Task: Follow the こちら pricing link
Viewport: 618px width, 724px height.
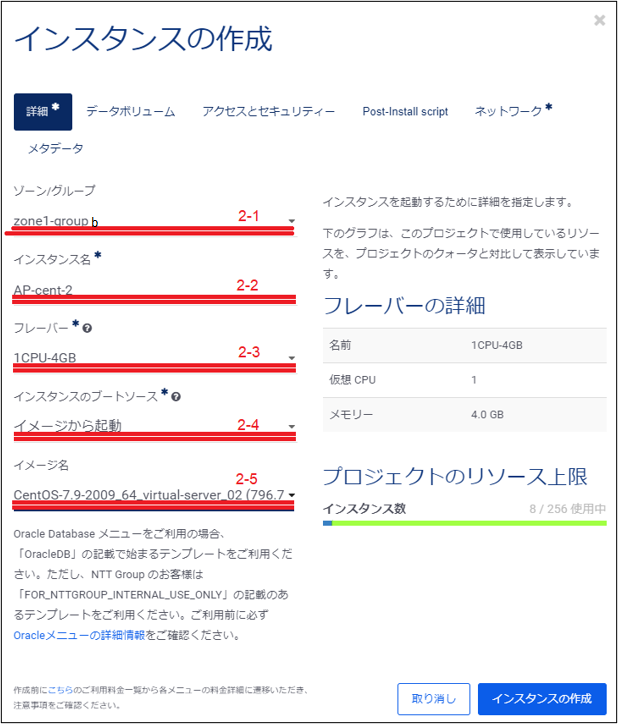Action: tap(59, 691)
